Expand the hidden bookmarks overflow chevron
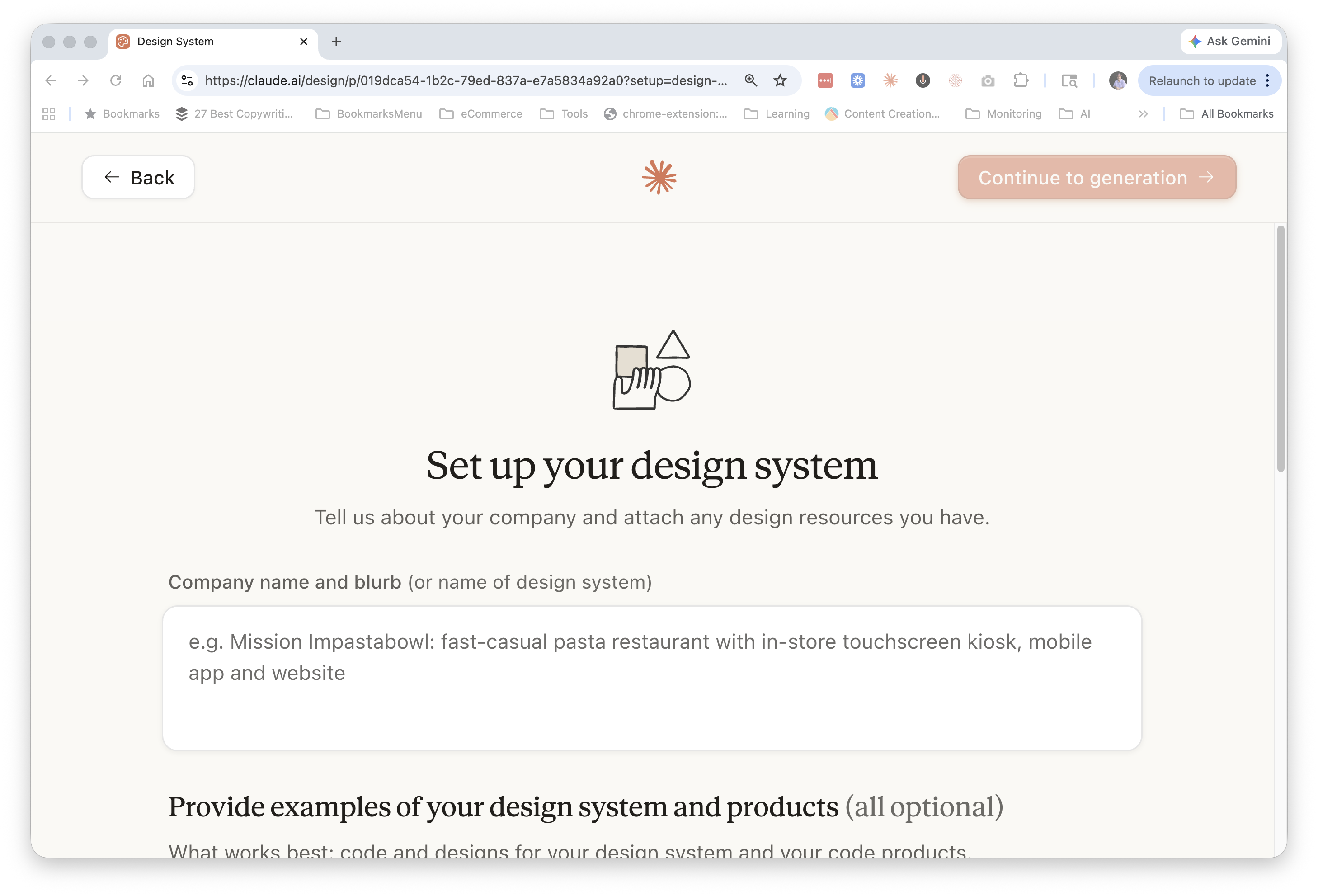 (x=1144, y=114)
